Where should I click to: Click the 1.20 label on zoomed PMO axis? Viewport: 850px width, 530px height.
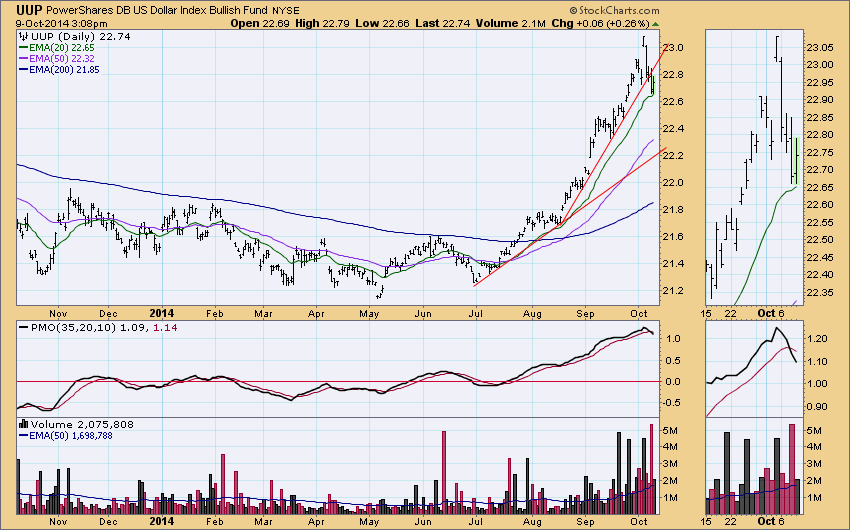(x=817, y=339)
